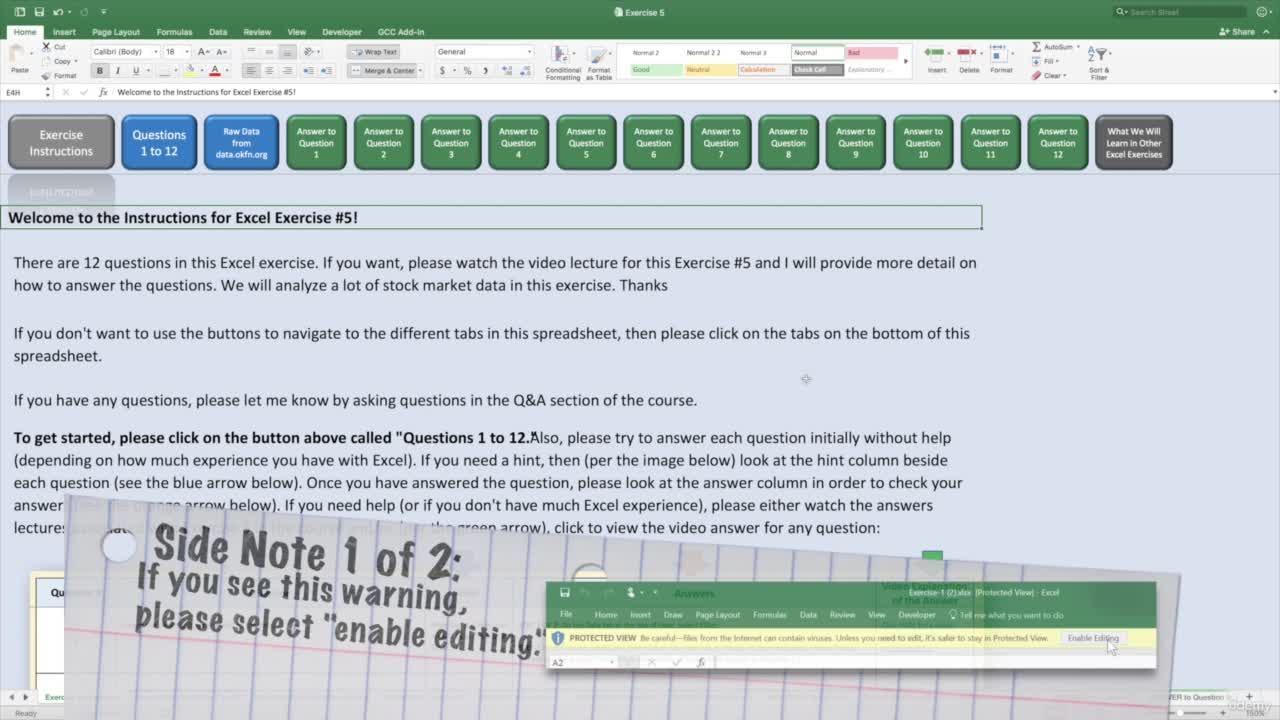The height and width of the screenshot is (720, 1280).
Task: Toggle Merge & Center
Action: [x=382, y=70]
